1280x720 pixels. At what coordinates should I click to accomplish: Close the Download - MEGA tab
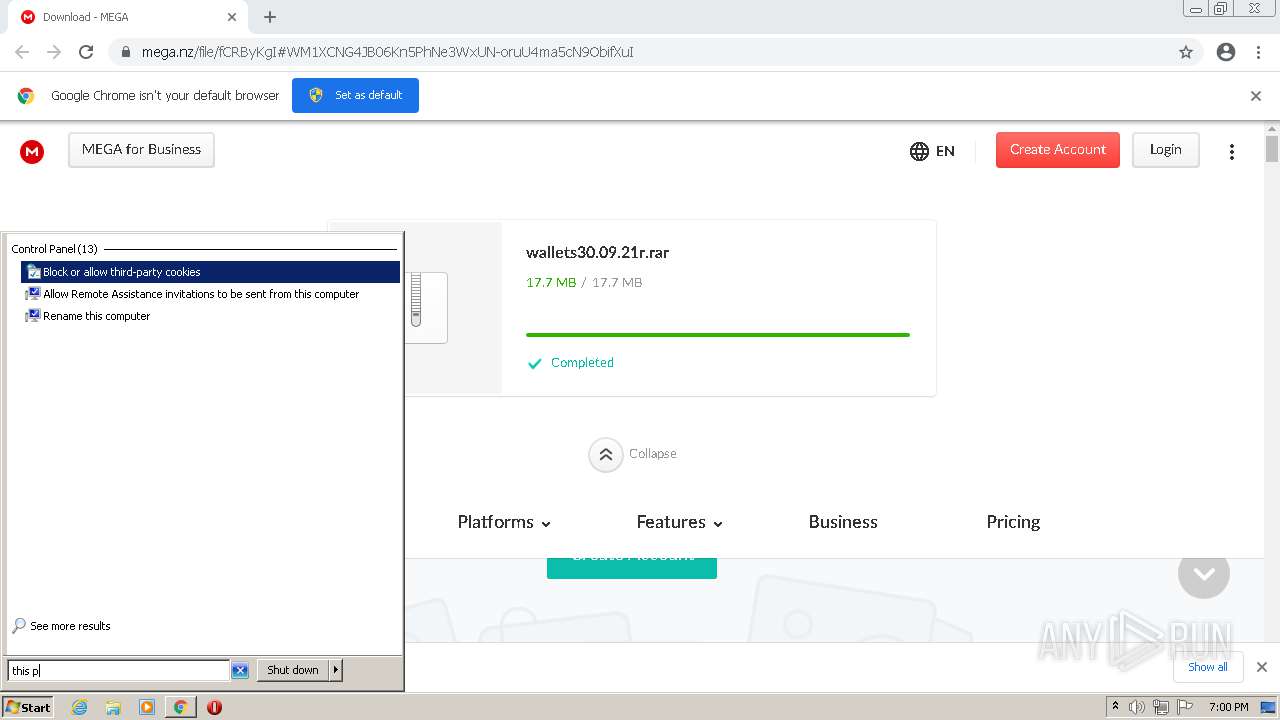coord(232,17)
